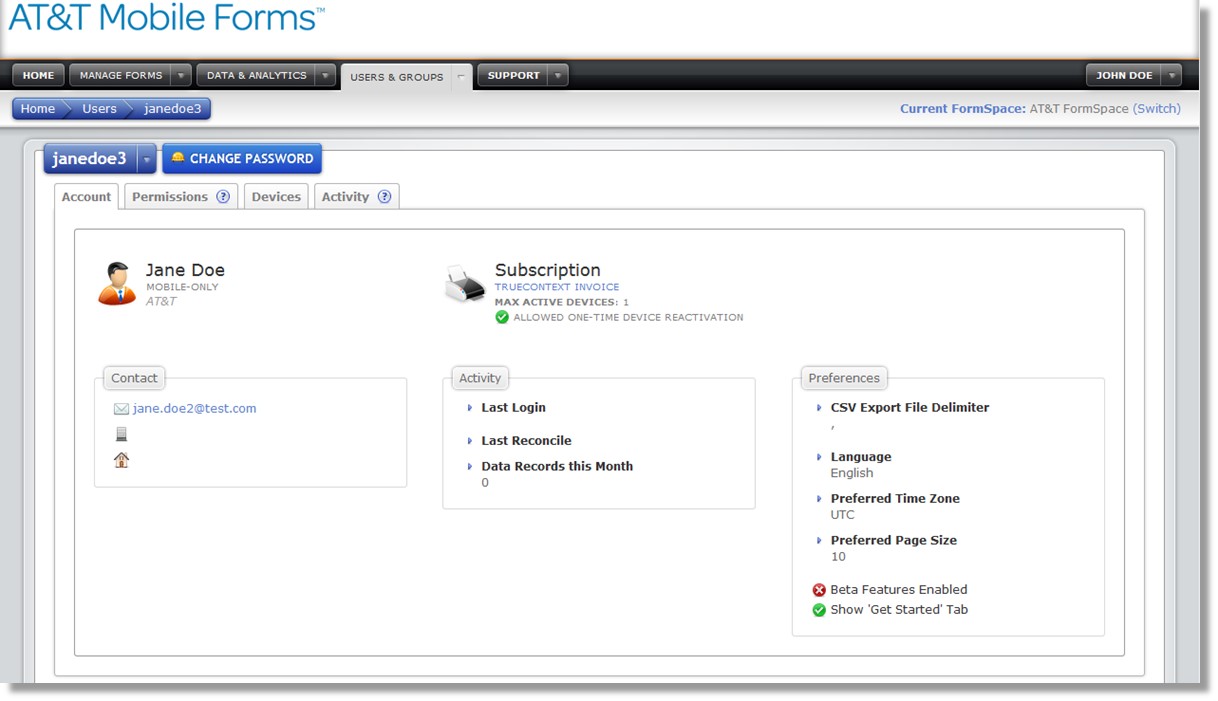Expand the Last Reconcile entry
Viewport: 1218px width, 701px height.
click(469, 441)
